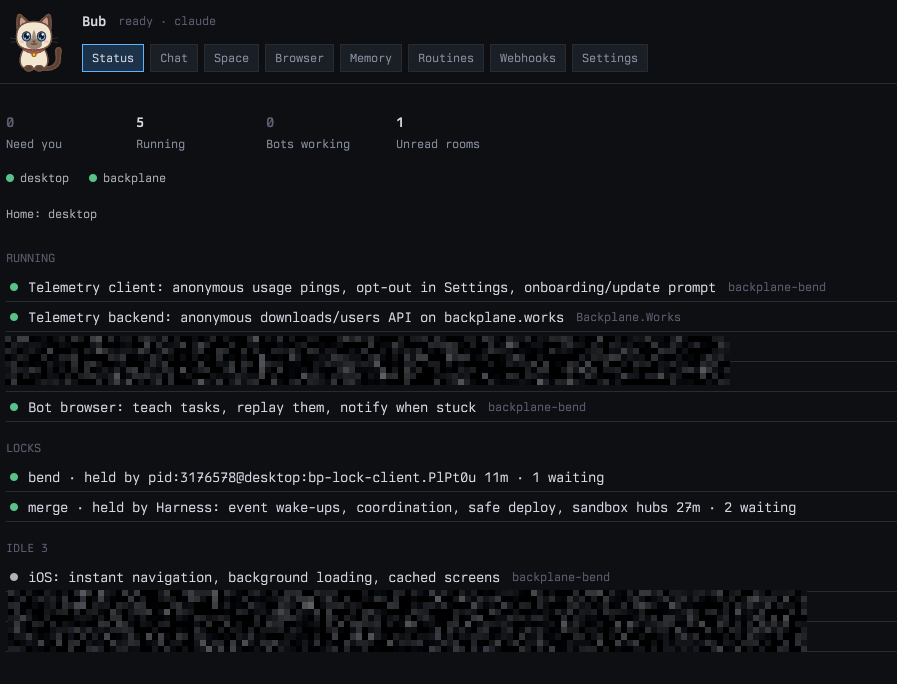
Task: Click the status dot beside bend lock
Action: [14, 477]
